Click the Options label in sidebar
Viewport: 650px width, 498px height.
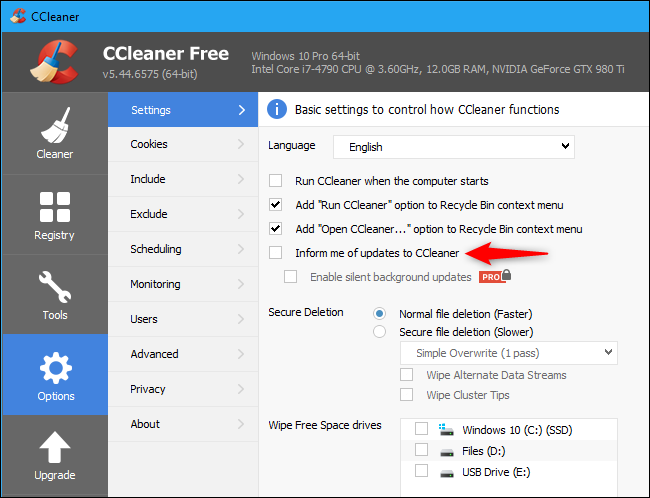click(56, 396)
